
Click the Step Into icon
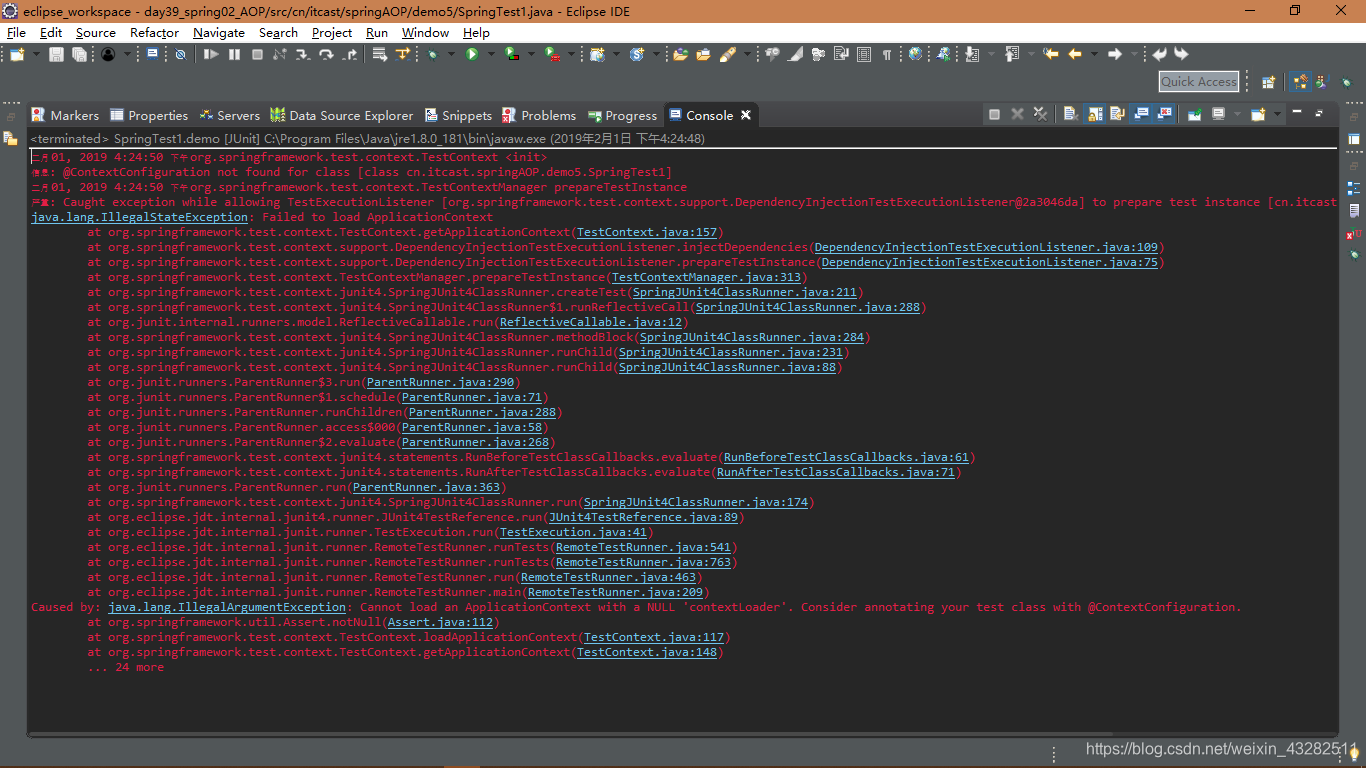[x=302, y=54]
